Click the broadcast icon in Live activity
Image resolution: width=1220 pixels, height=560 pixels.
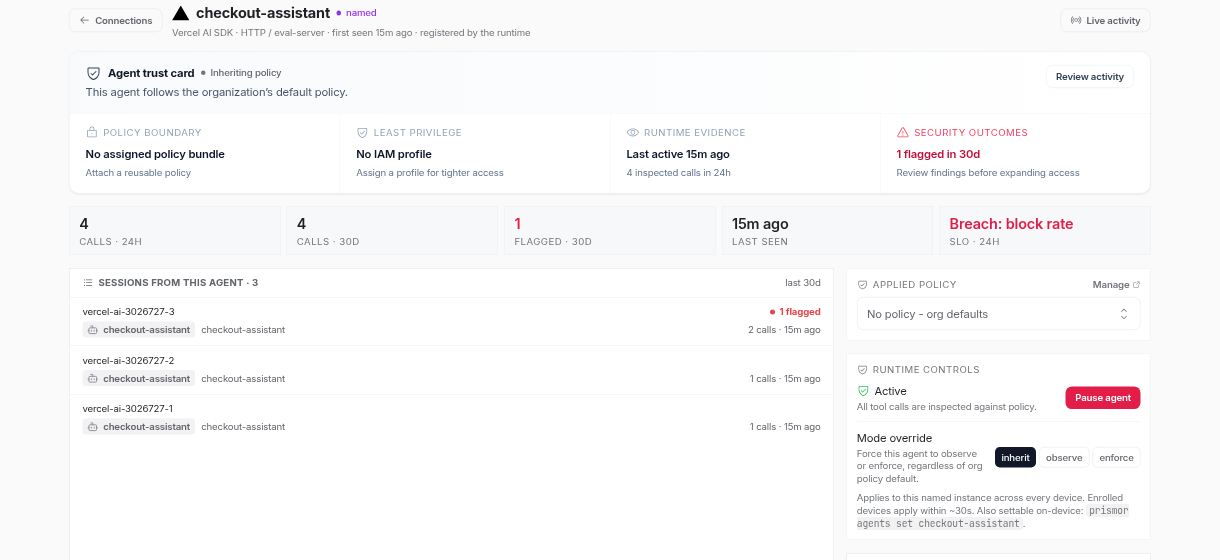(x=1076, y=20)
